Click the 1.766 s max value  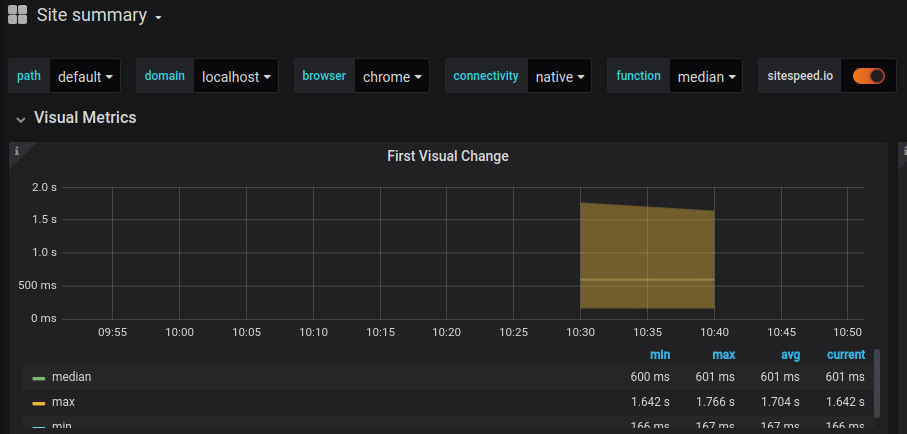715,402
